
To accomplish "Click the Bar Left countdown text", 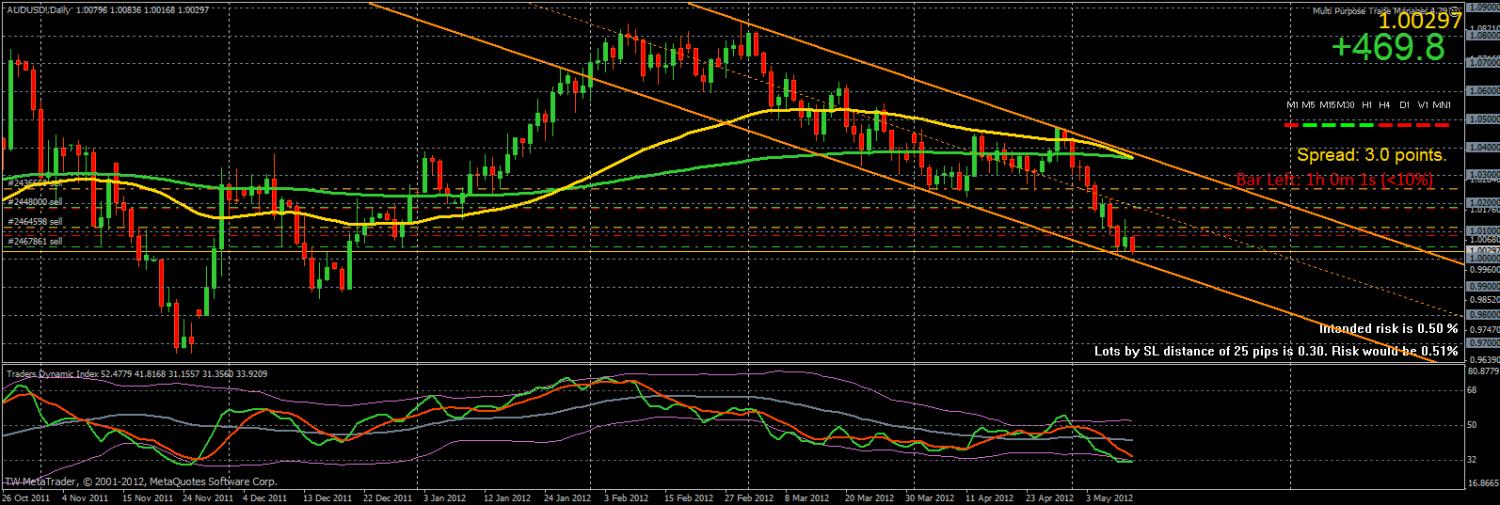I will click(1336, 180).
